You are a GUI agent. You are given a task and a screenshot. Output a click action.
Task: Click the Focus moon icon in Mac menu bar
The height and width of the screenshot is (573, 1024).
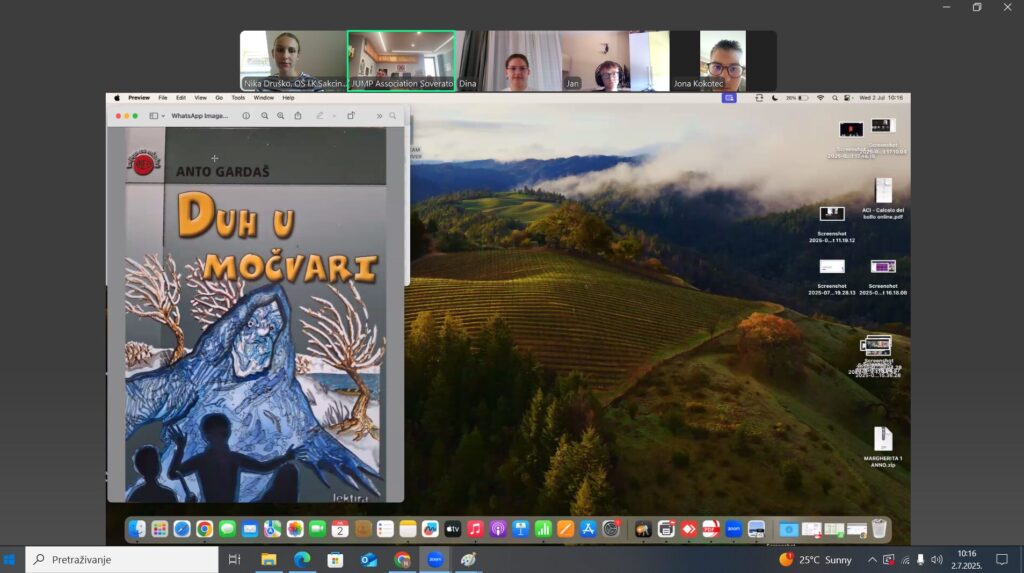point(775,98)
